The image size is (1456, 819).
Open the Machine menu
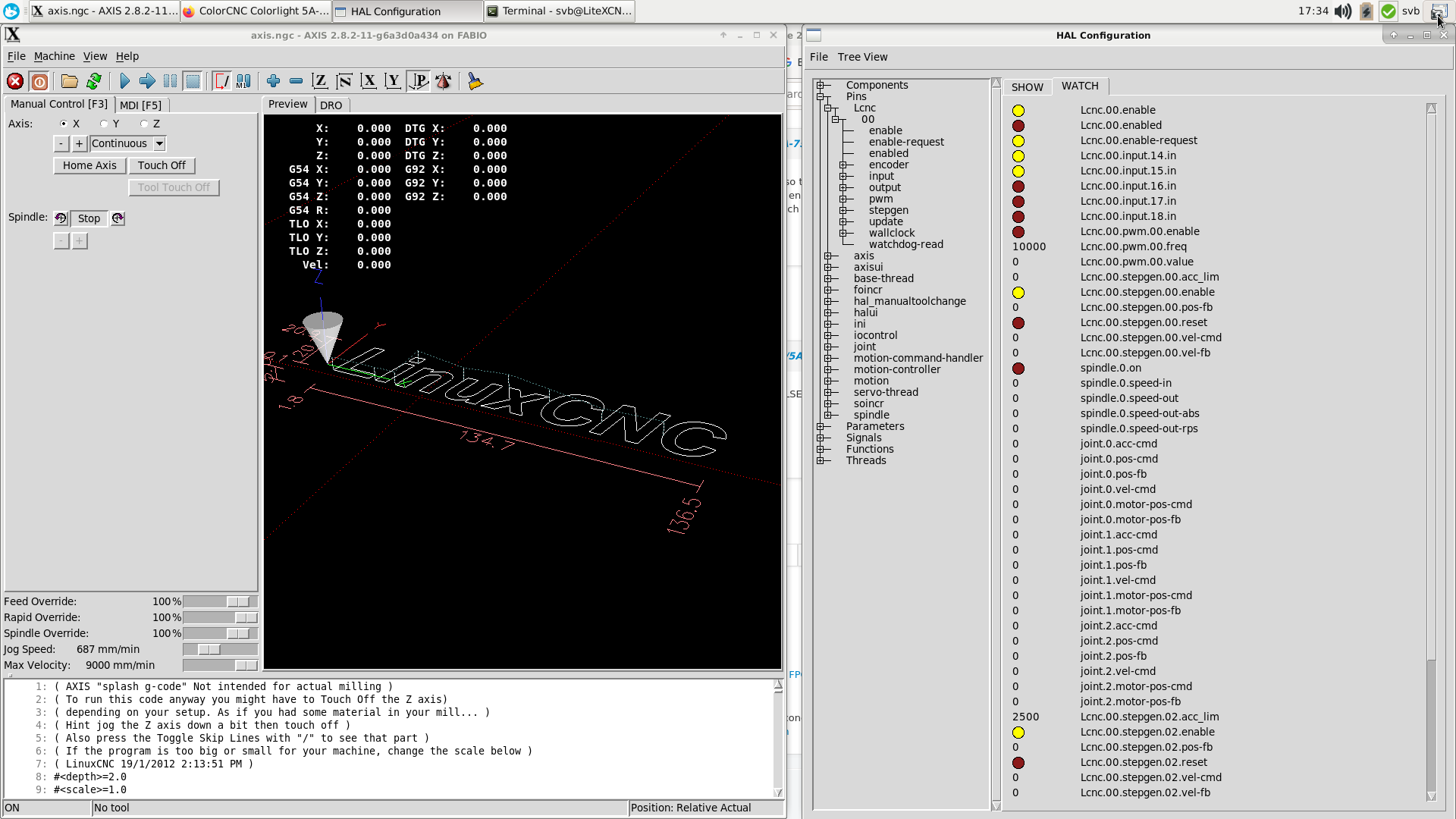(55, 56)
